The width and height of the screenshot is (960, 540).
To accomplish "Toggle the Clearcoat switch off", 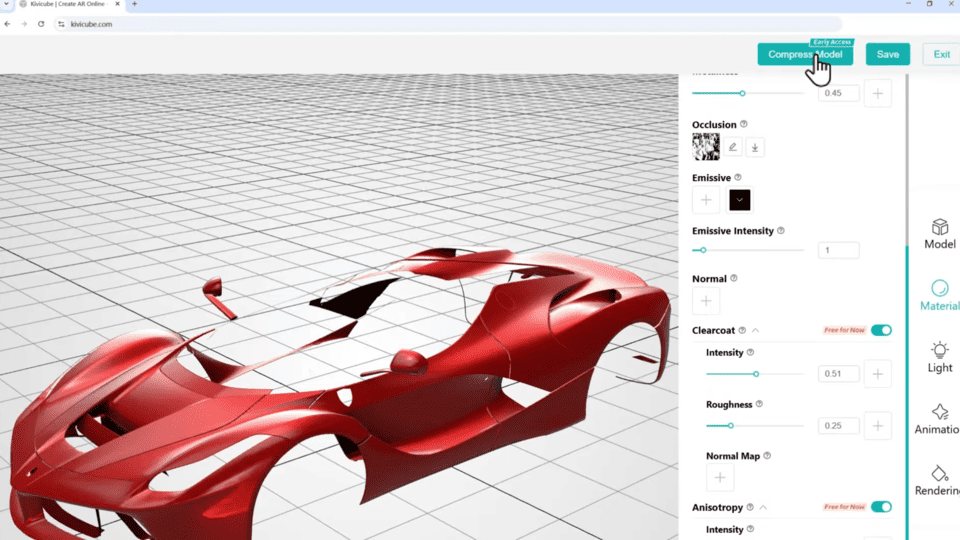I will tap(881, 331).
